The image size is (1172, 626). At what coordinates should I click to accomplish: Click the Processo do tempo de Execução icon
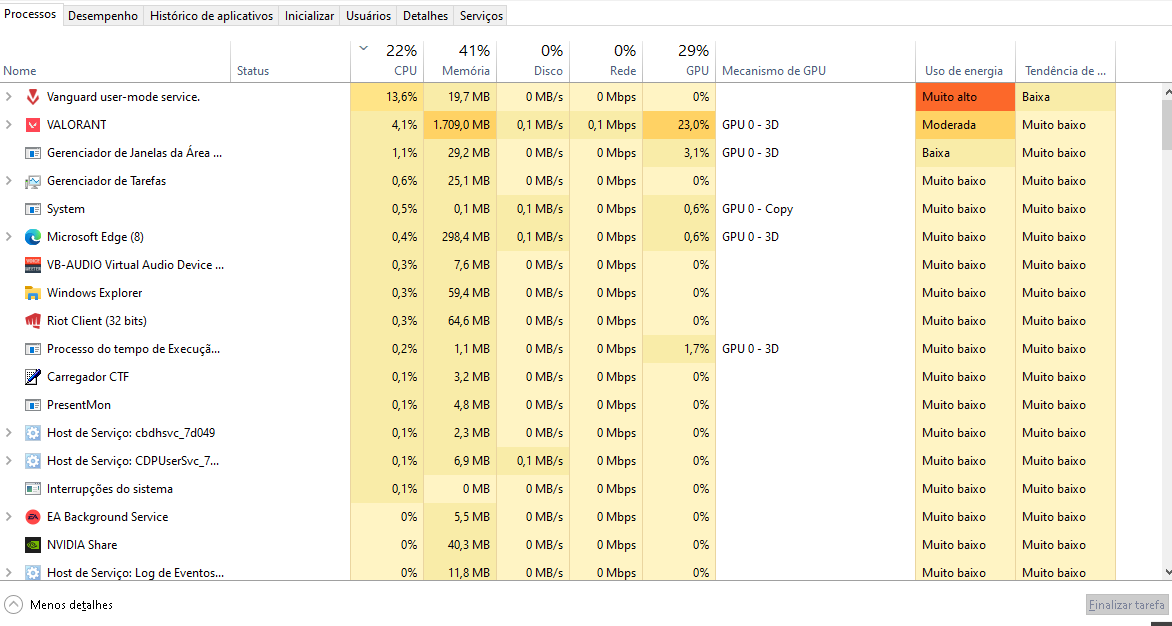click(33, 349)
